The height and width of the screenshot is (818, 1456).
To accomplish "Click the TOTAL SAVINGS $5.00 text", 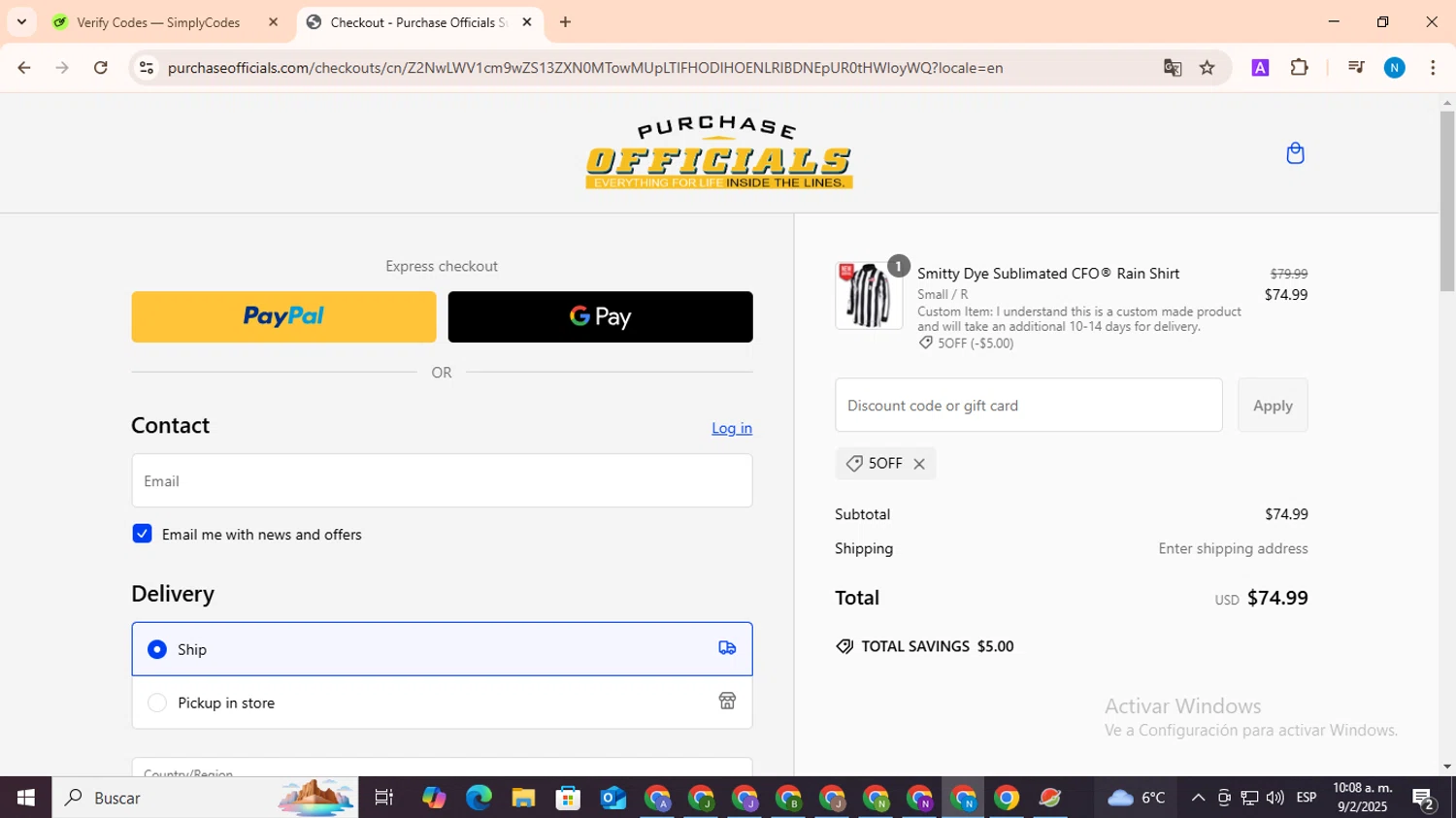I will click(938, 646).
